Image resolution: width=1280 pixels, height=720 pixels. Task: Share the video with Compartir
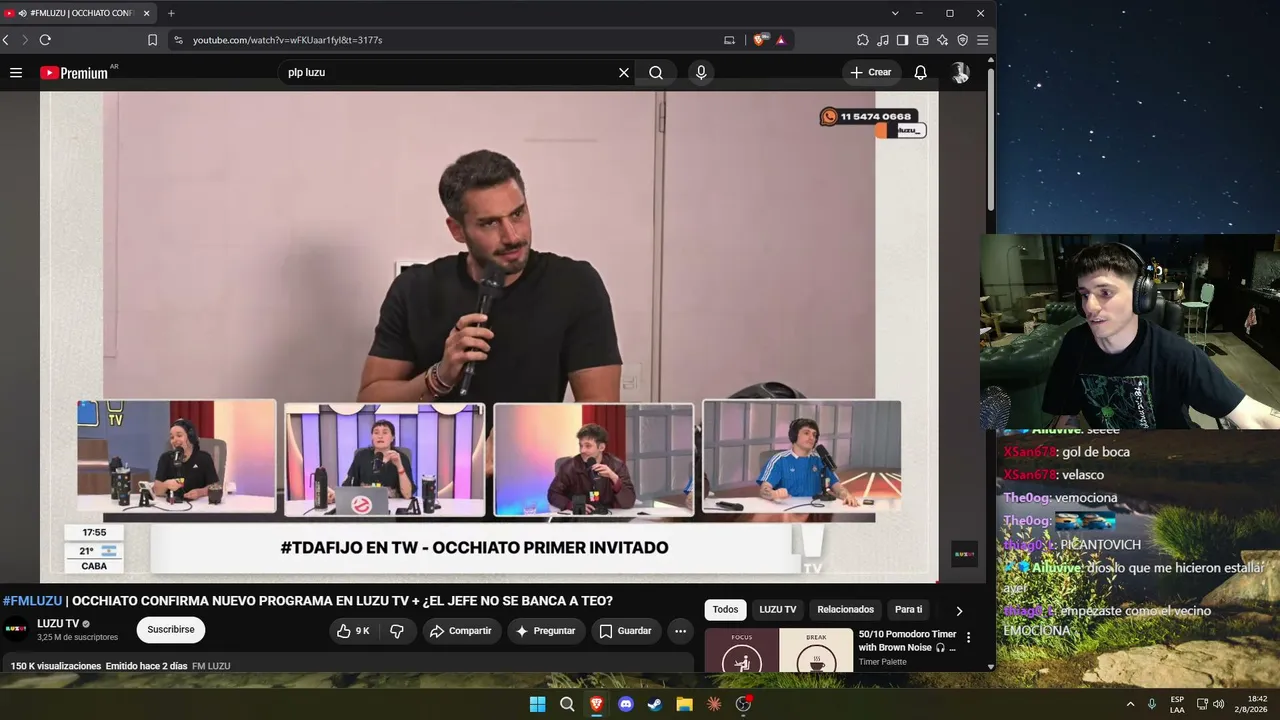(460, 631)
